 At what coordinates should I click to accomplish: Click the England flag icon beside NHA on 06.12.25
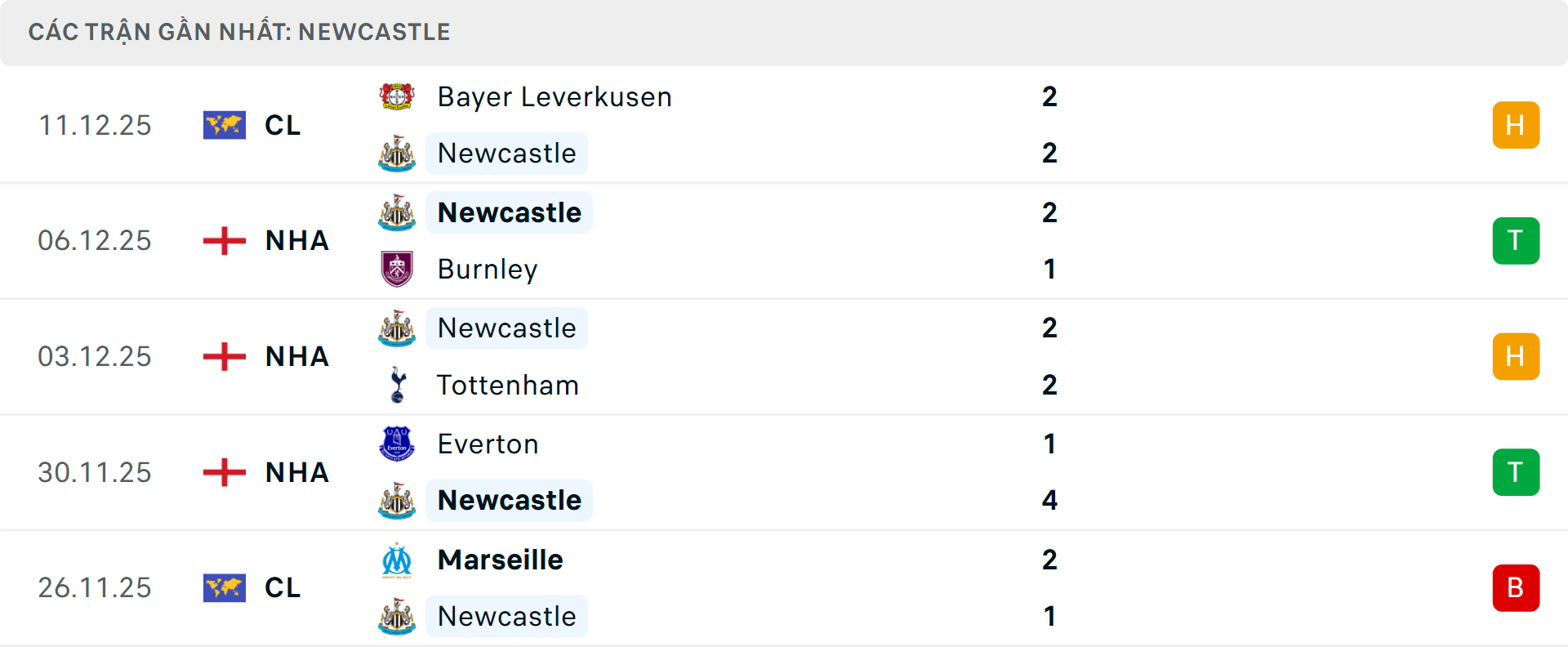(225, 240)
